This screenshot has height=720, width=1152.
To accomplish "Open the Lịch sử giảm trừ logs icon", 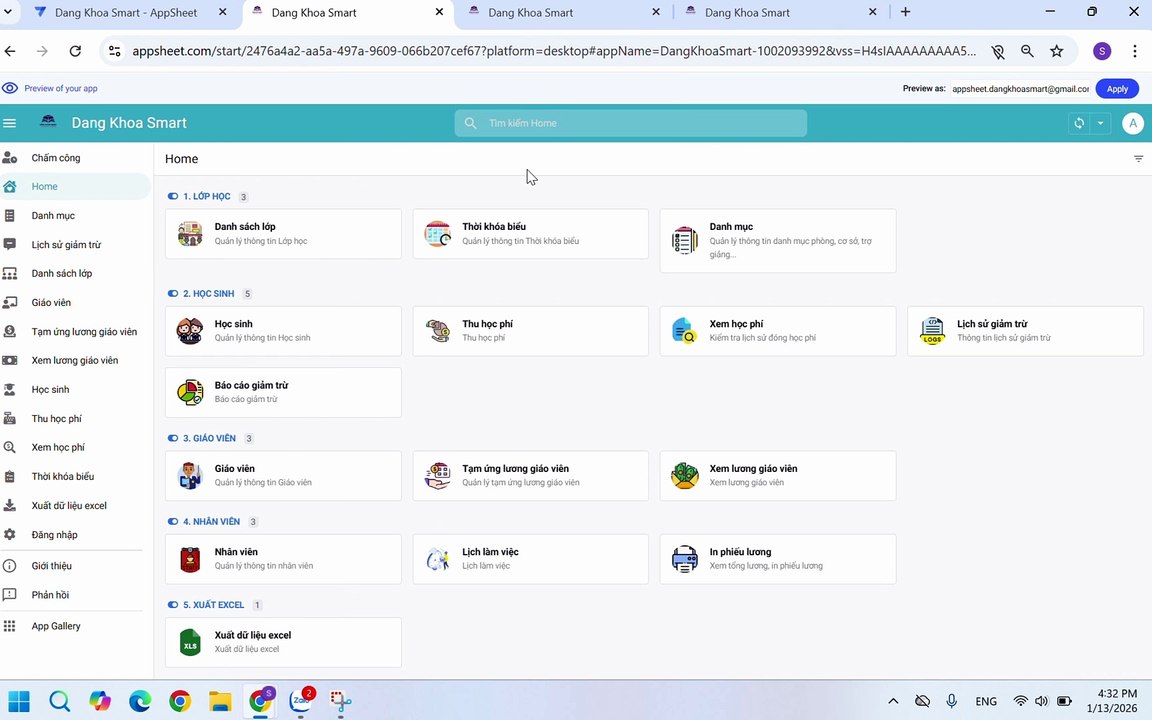I will pos(932,331).
